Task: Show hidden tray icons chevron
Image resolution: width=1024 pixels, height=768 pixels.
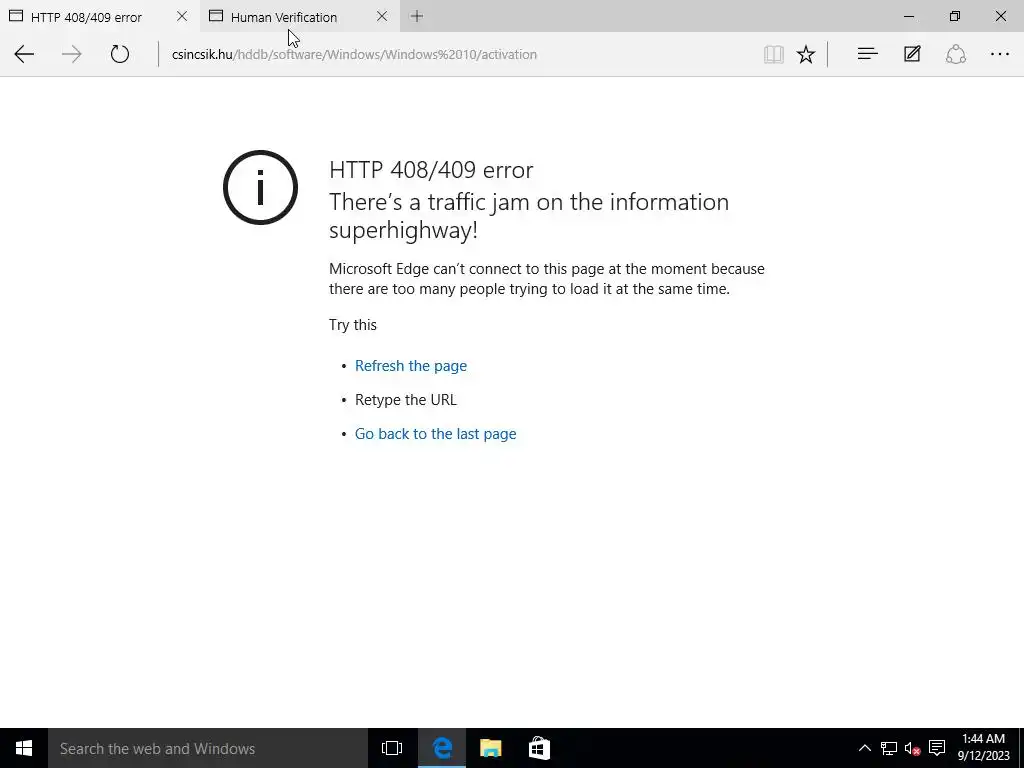Action: pyautogui.click(x=864, y=748)
